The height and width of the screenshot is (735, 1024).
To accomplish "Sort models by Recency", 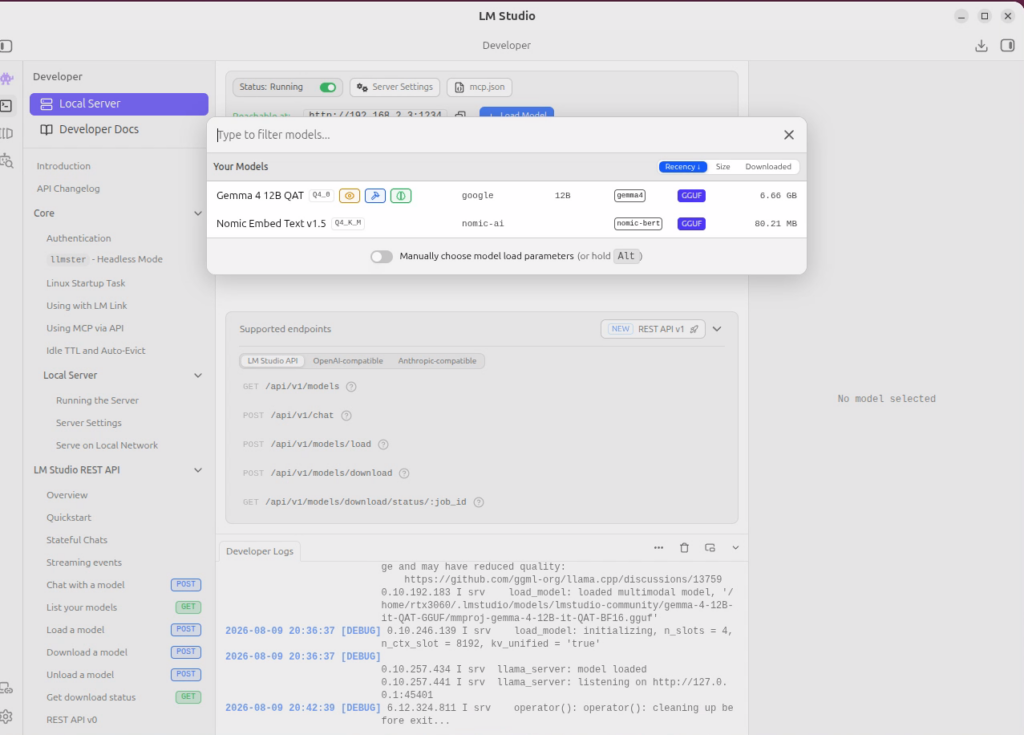I will [682, 167].
